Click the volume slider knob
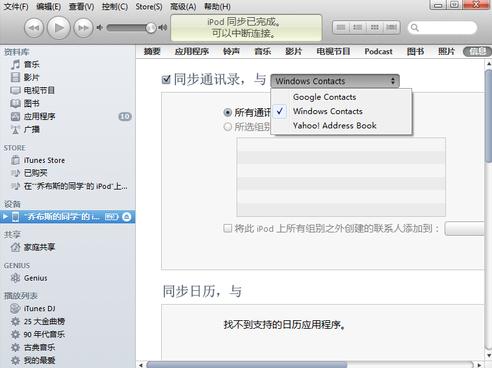This screenshot has height=368, width=492. (x=151, y=28)
